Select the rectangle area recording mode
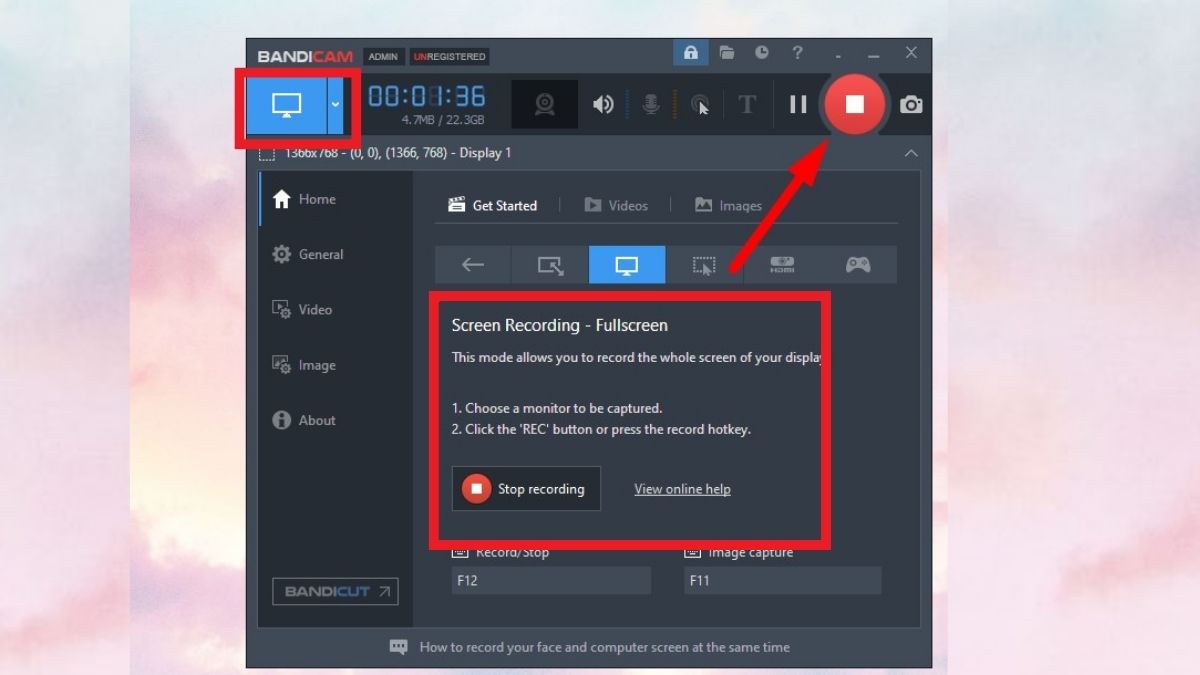1200x675 pixels. point(550,265)
